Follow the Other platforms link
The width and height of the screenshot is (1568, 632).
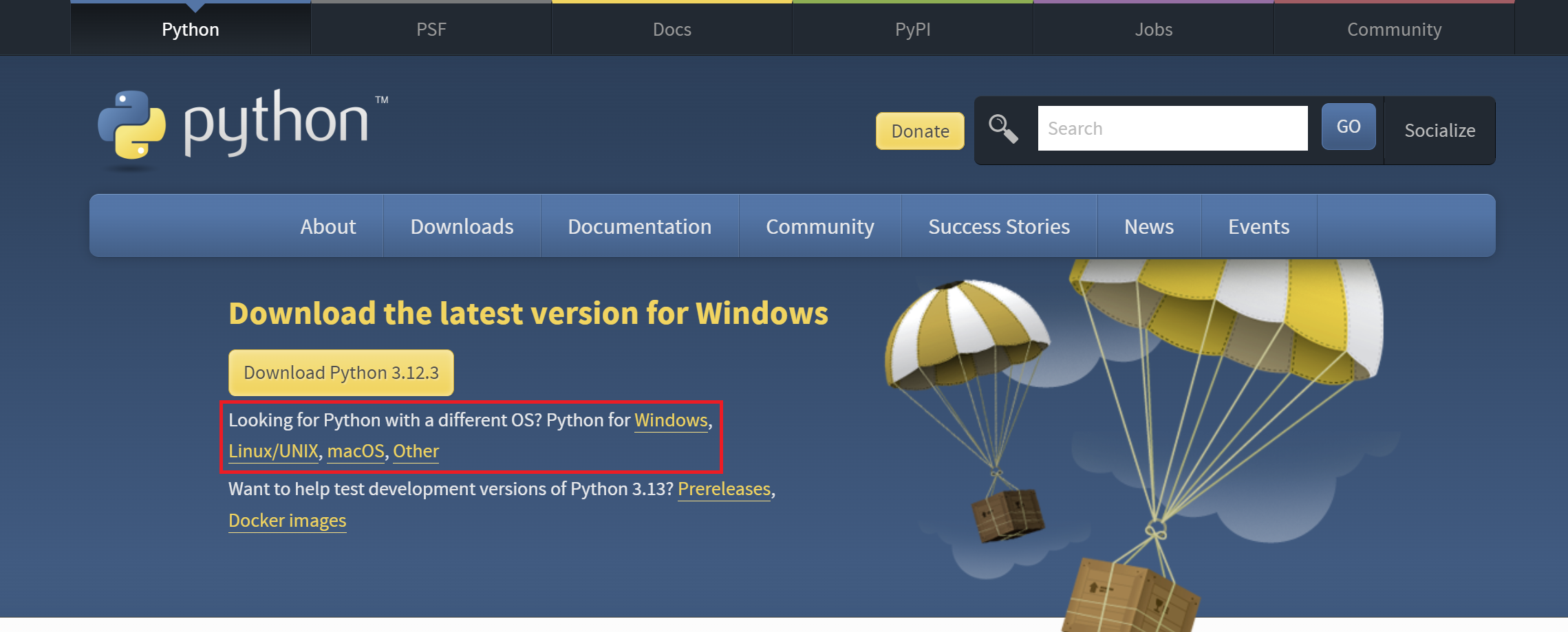point(416,451)
